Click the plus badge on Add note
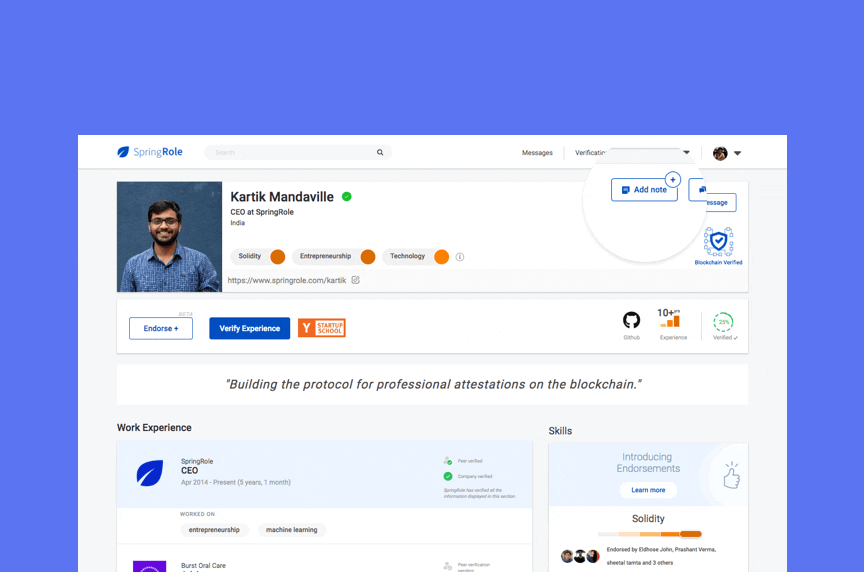The image size is (864, 572). coord(673,180)
